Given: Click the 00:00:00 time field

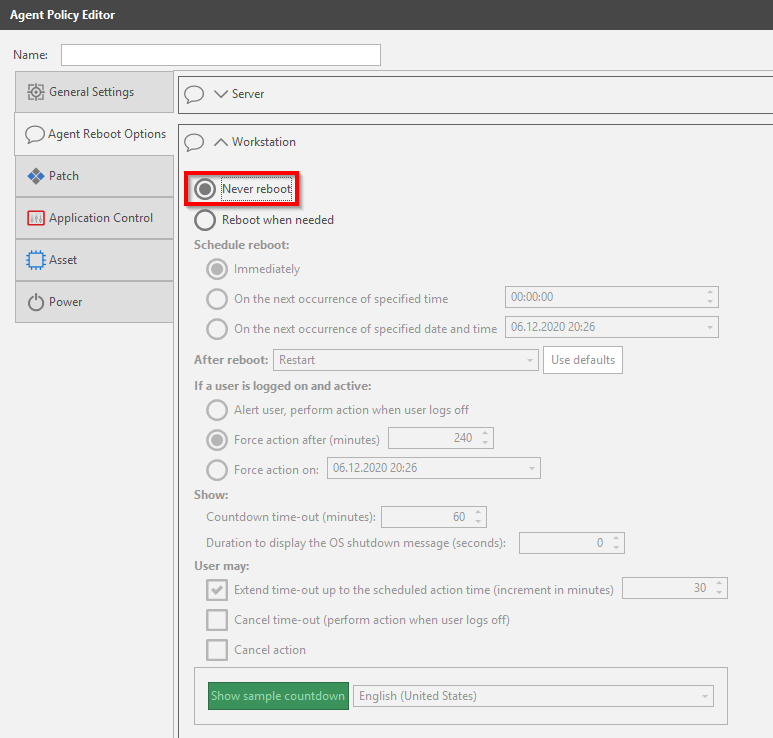Looking at the screenshot, I should [x=612, y=297].
